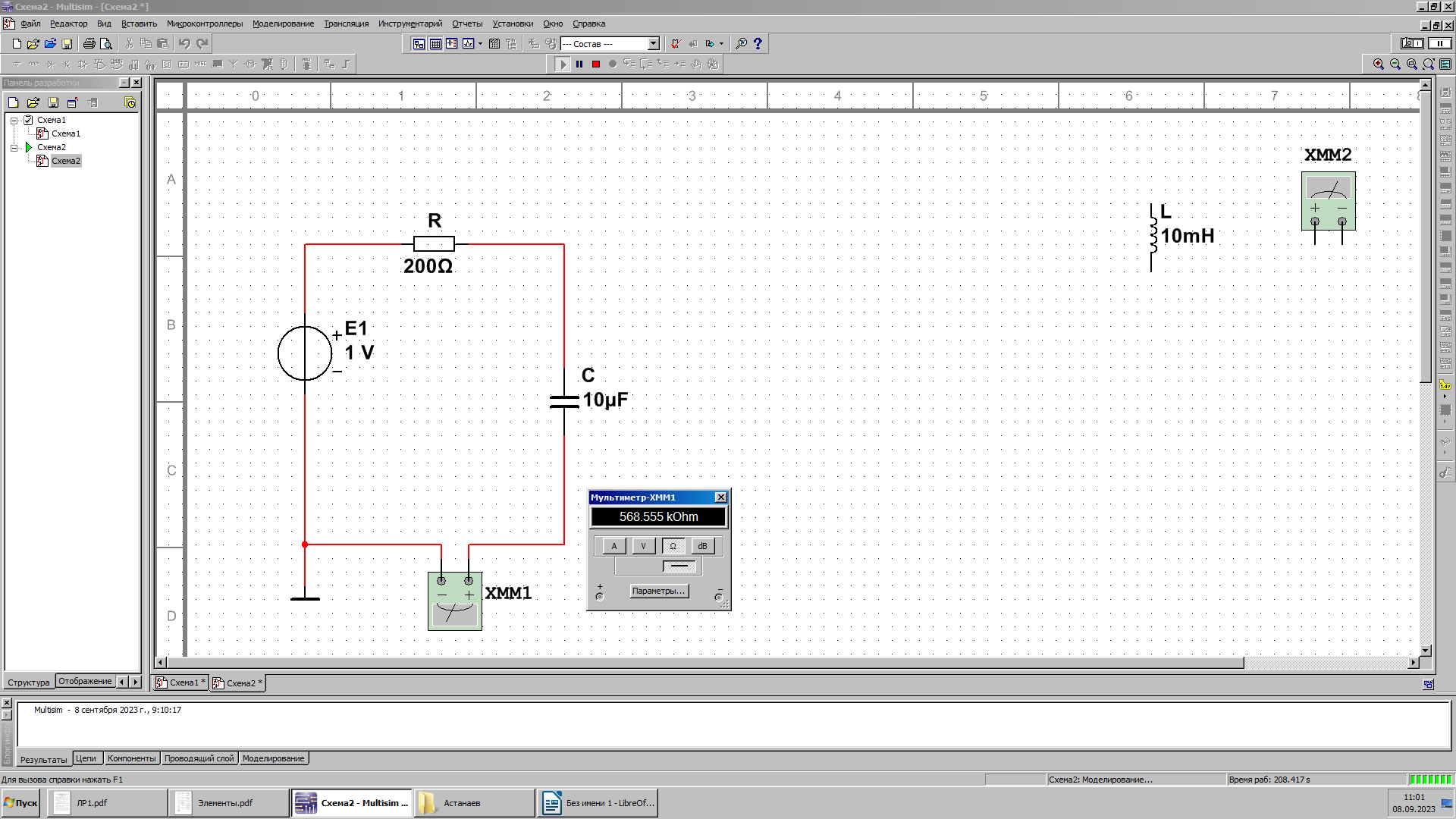Open the LibreOffice document in taskbar
The height and width of the screenshot is (819, 1456).
(598, 803)
